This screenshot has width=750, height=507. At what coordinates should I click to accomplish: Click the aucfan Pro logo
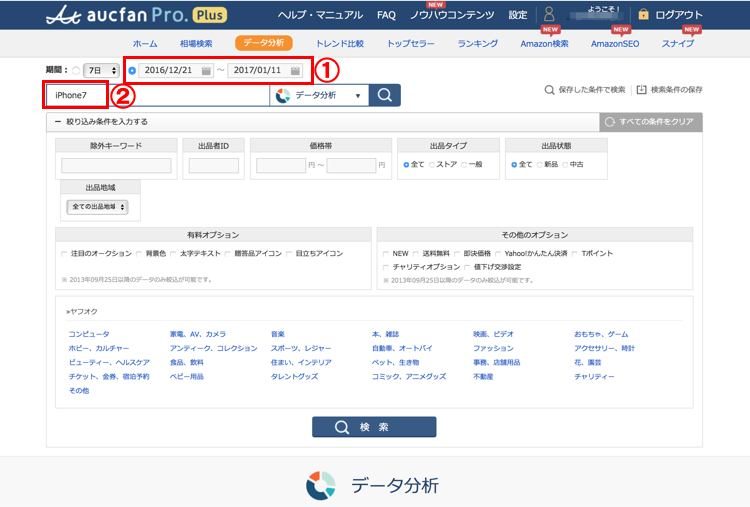pyautogui.click(x=133, y=15)
